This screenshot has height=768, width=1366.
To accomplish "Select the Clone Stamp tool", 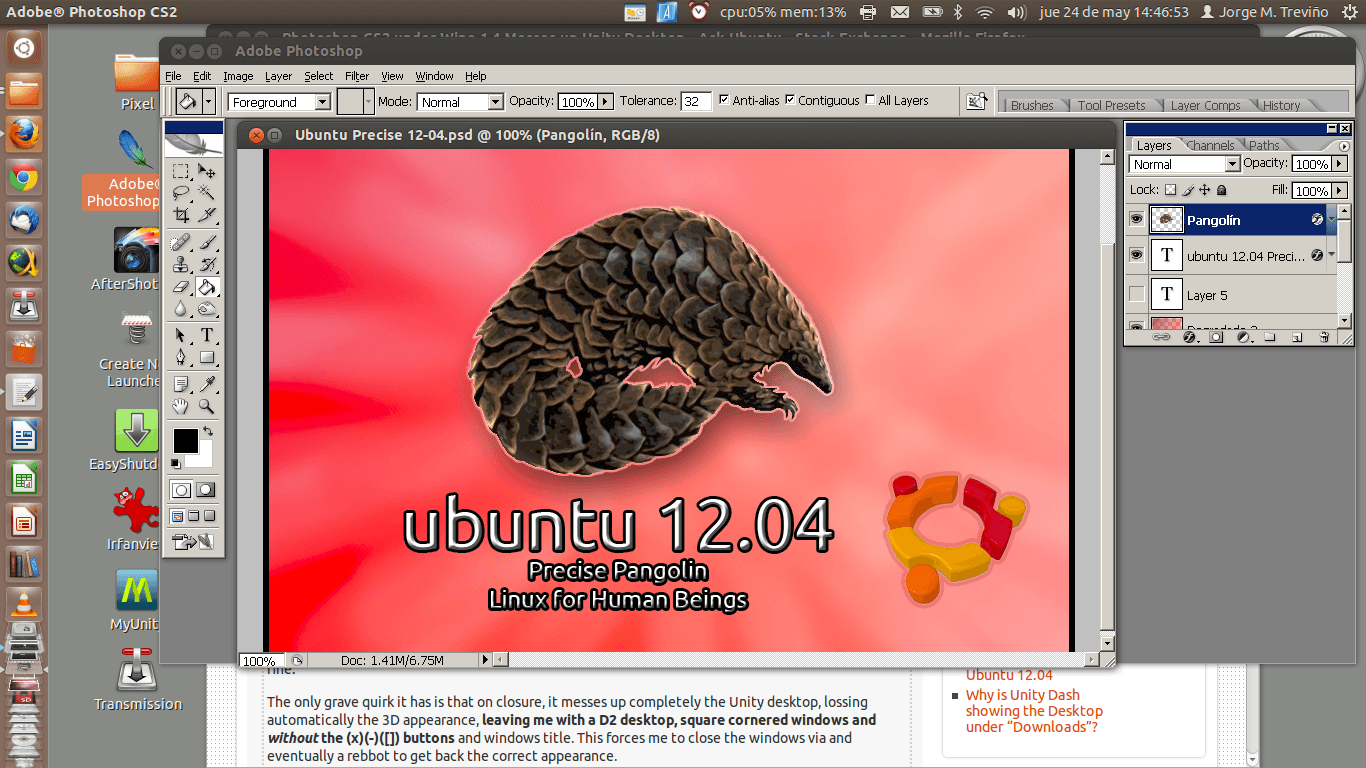I will 181,264.
